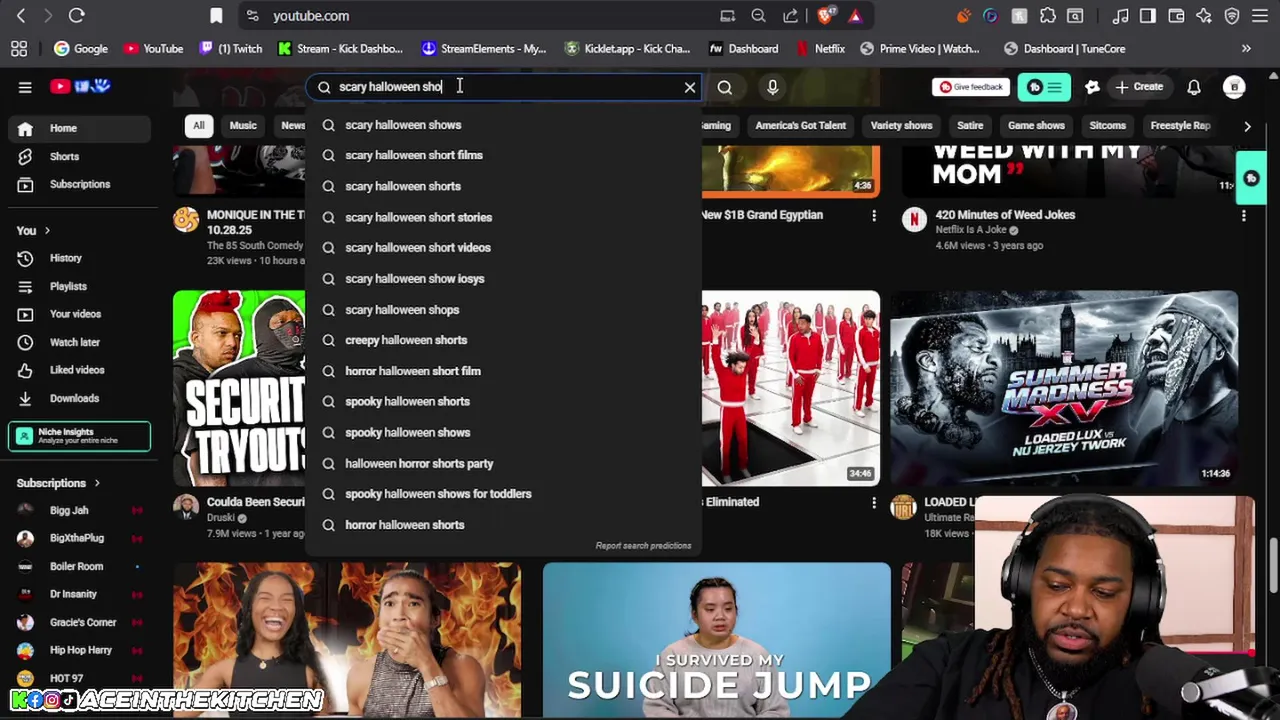1280x720 pixels.
Task: Select suggestion scary halloween short stories
Action: (x=503, y=217)
